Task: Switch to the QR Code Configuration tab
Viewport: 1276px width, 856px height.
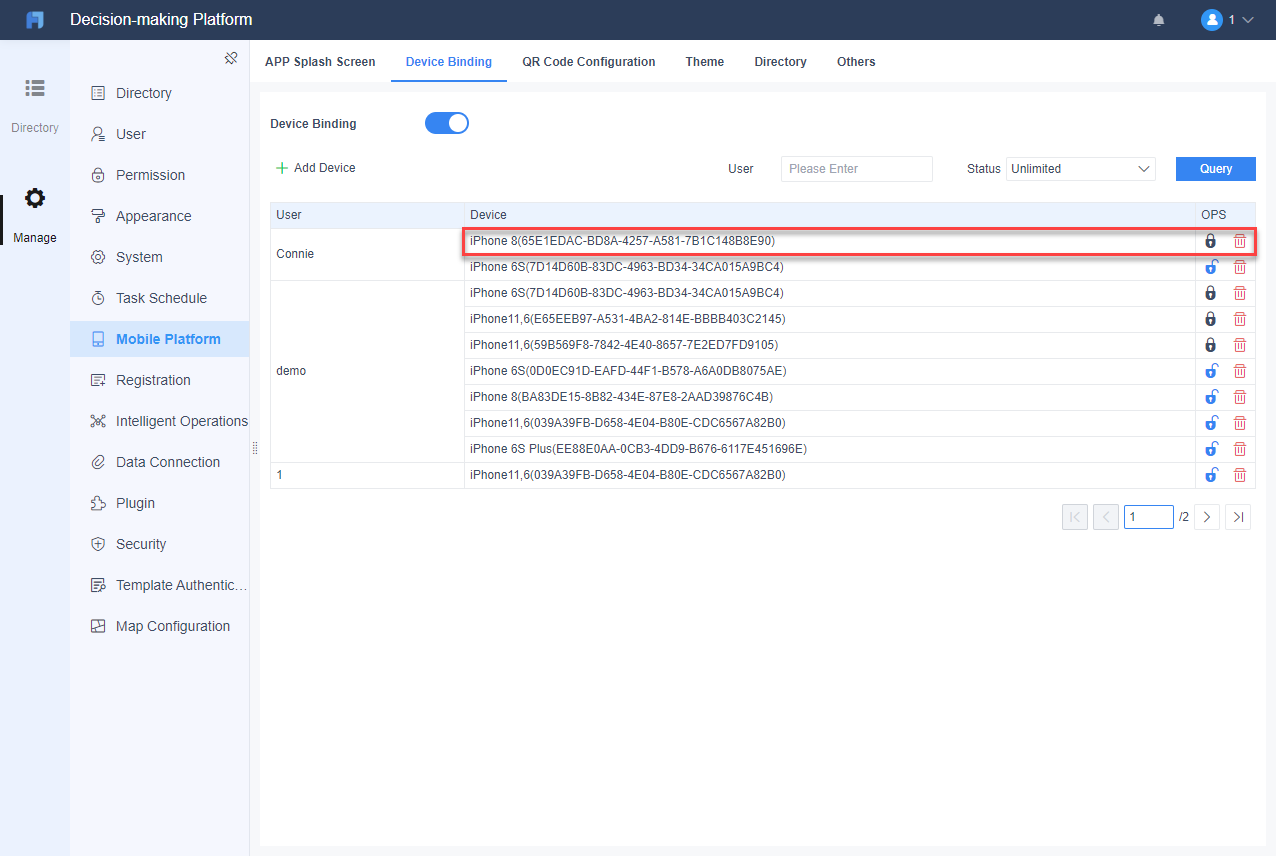Action: click(x=588, y=61)
